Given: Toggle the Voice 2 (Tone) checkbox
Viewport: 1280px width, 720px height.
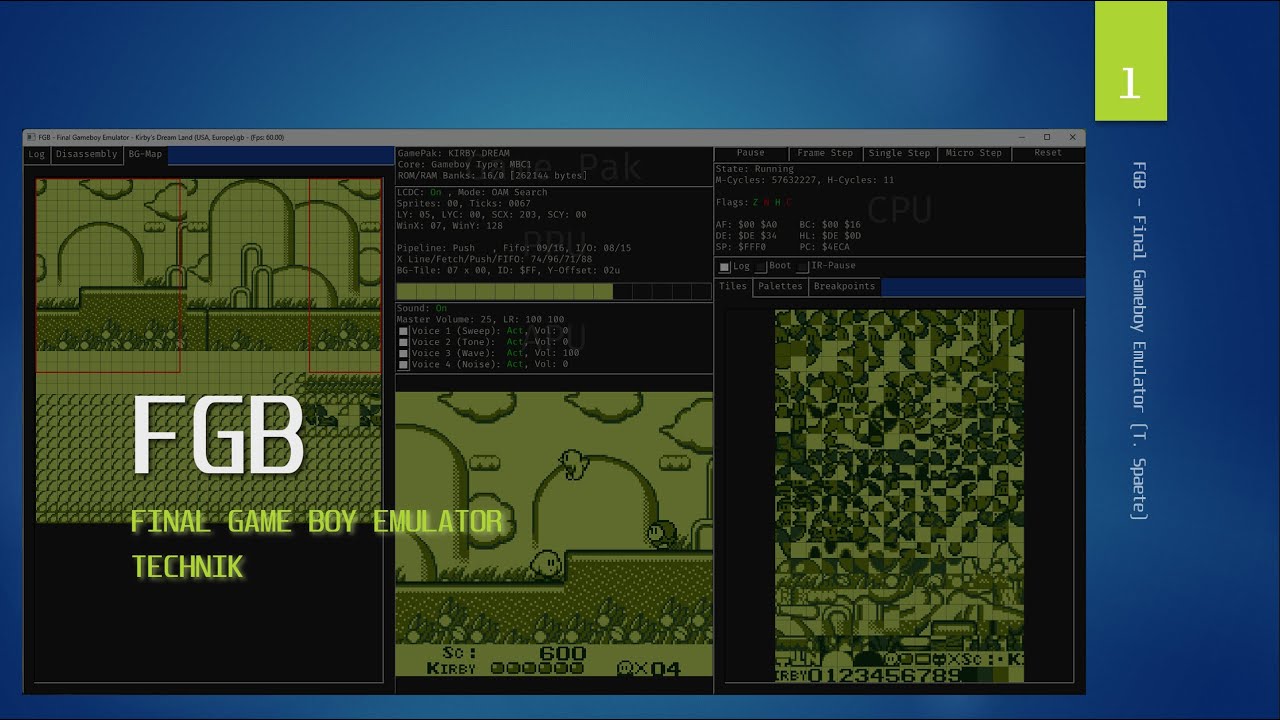Looking at the screenshot, I should 403,342.
